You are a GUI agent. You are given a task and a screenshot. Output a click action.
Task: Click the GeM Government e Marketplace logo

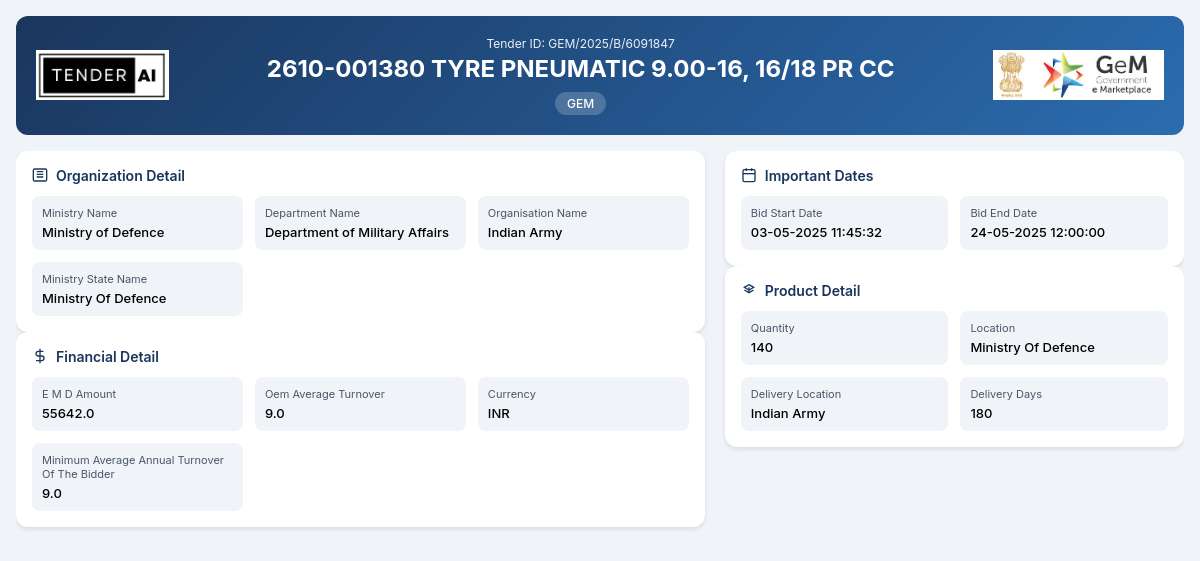point(1099,75)
